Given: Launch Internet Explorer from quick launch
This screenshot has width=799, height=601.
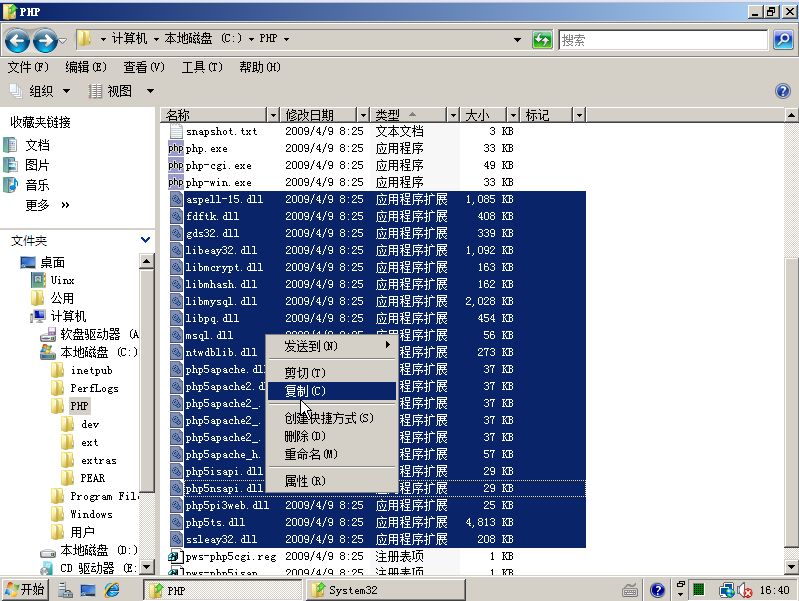Looking at the screenshot, I should (112, 590).
